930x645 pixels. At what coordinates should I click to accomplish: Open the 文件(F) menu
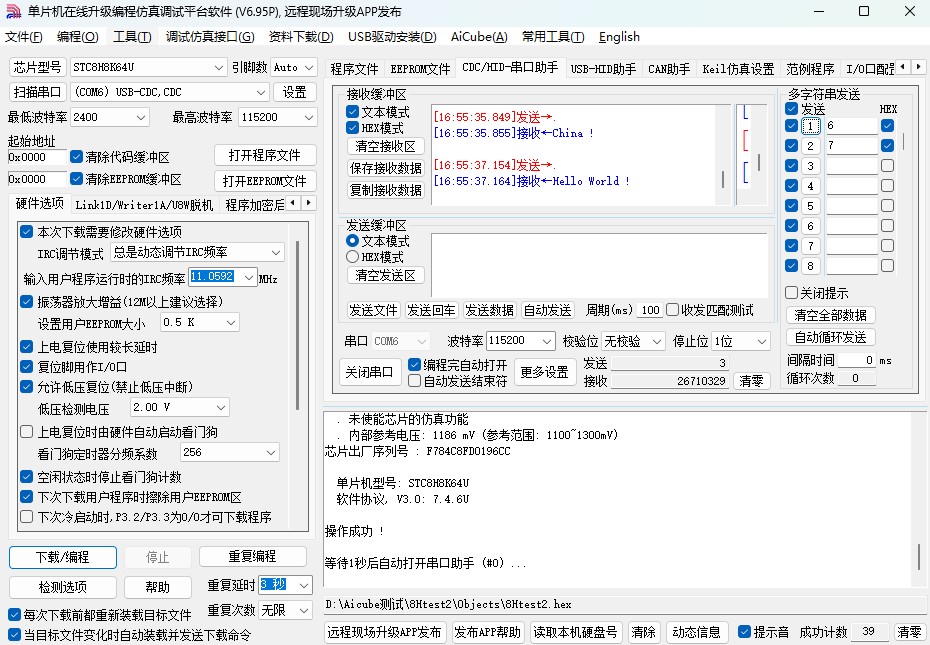pyautogui.click(x=24, y=37)
